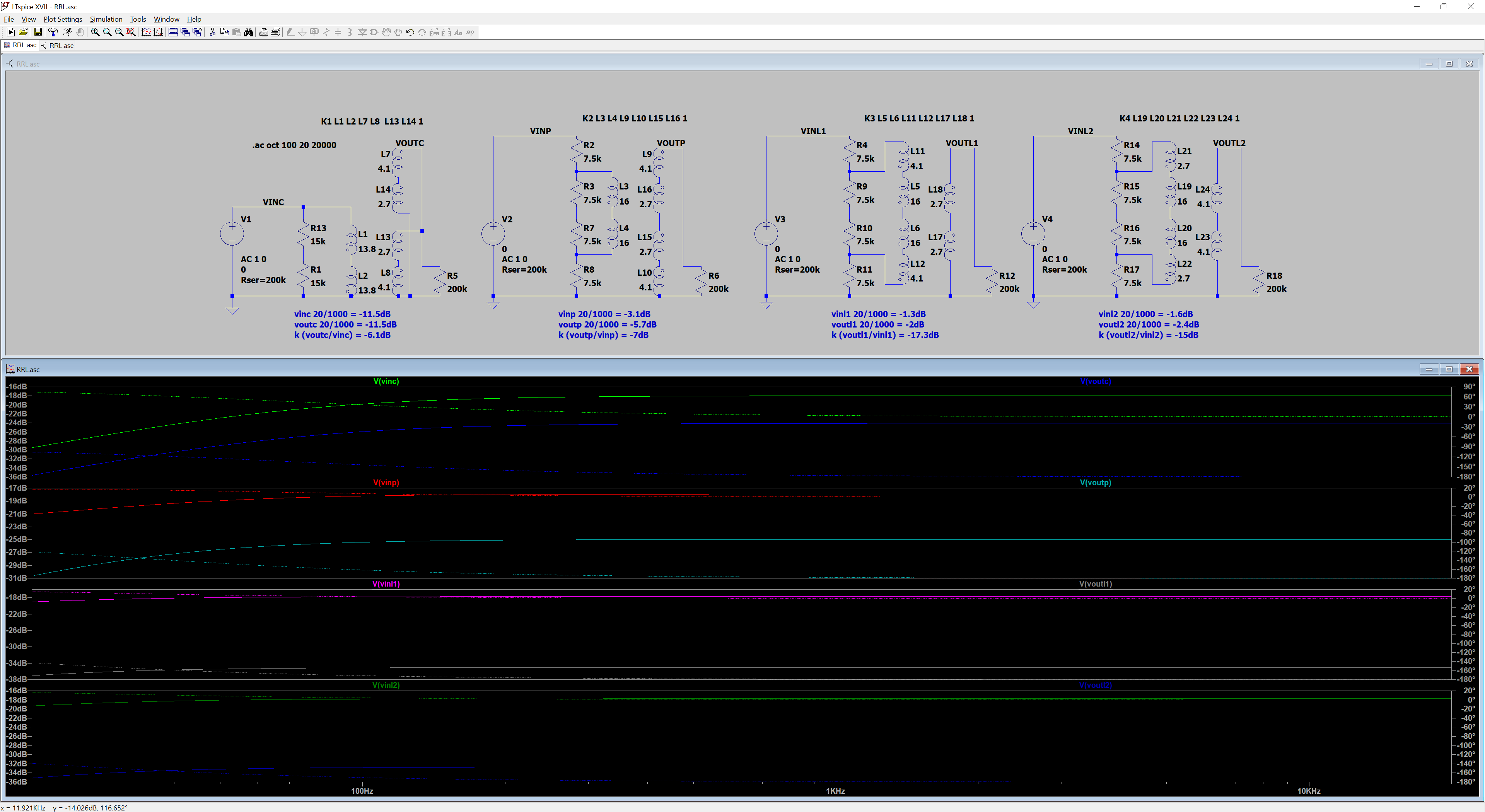
Task: Tile windows horizontally using toolbar icon
Action: pyautogui.click(x=173, y=32)
